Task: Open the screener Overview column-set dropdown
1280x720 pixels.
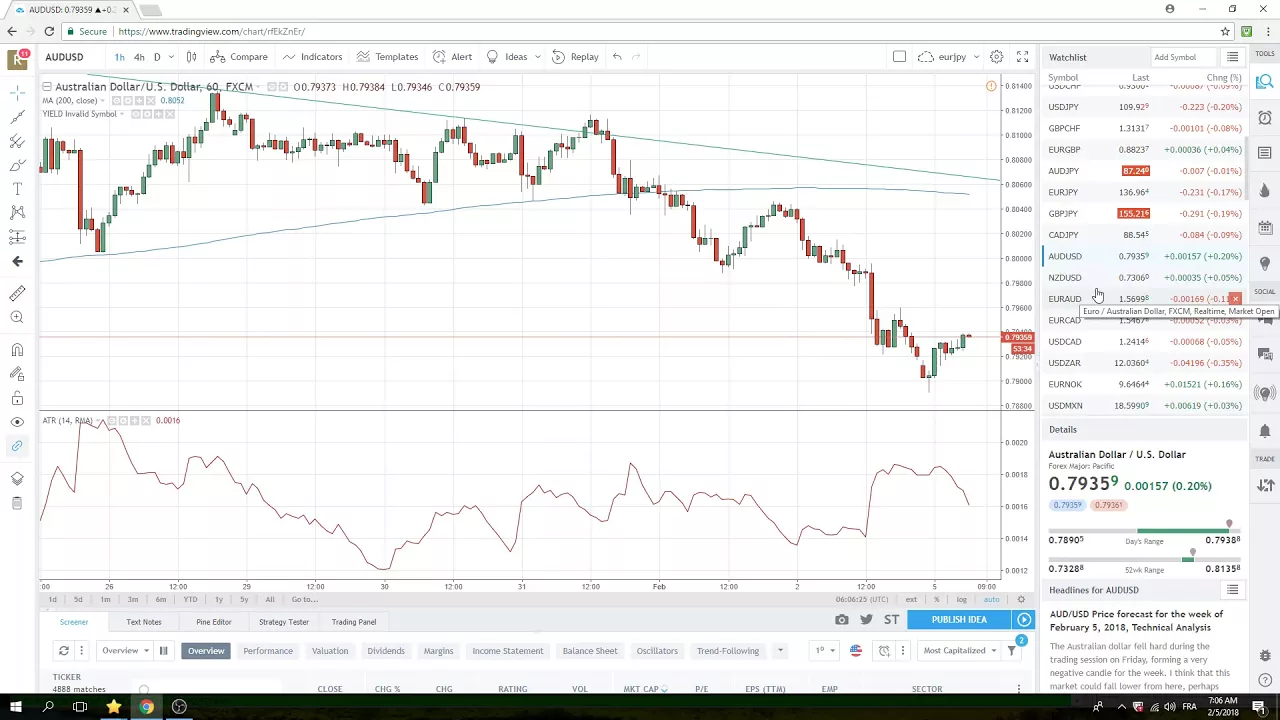Action: (126, 651)
